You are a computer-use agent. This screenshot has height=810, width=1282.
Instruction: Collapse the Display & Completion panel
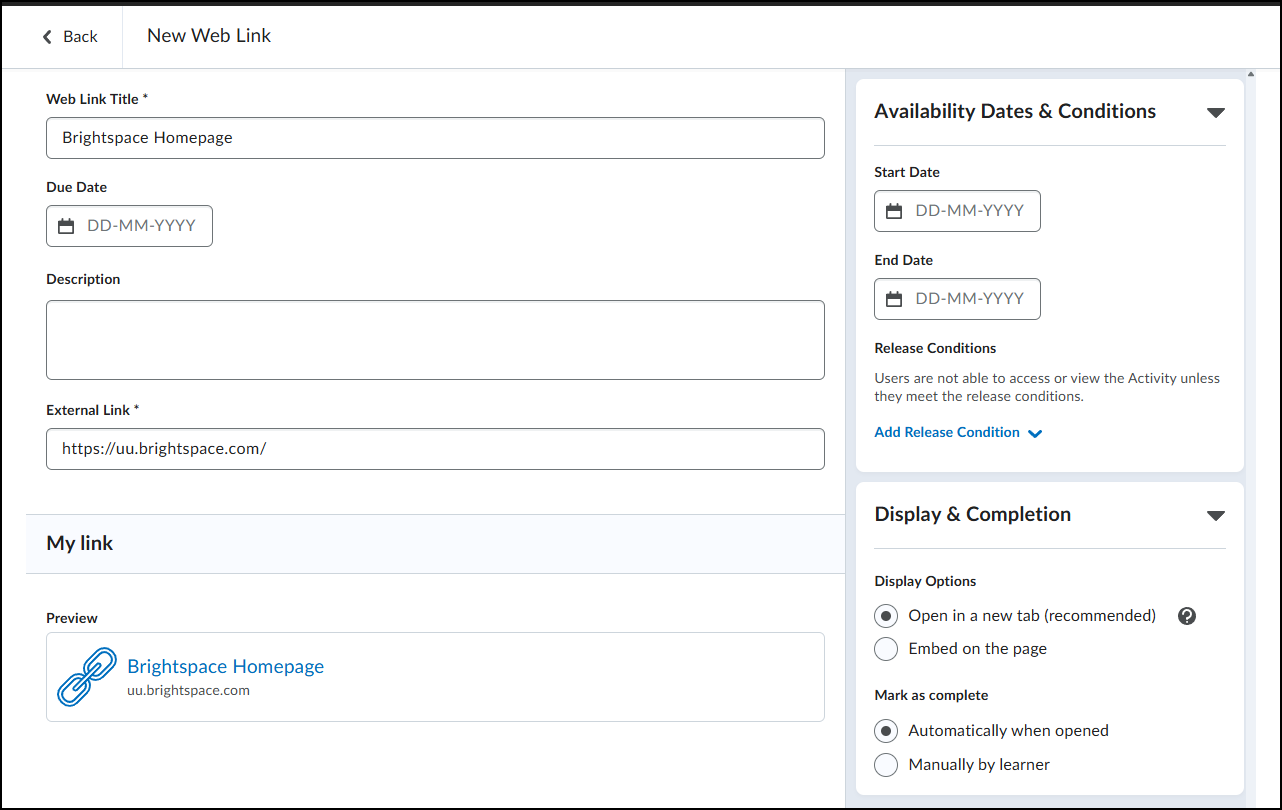click(1215, 516)
